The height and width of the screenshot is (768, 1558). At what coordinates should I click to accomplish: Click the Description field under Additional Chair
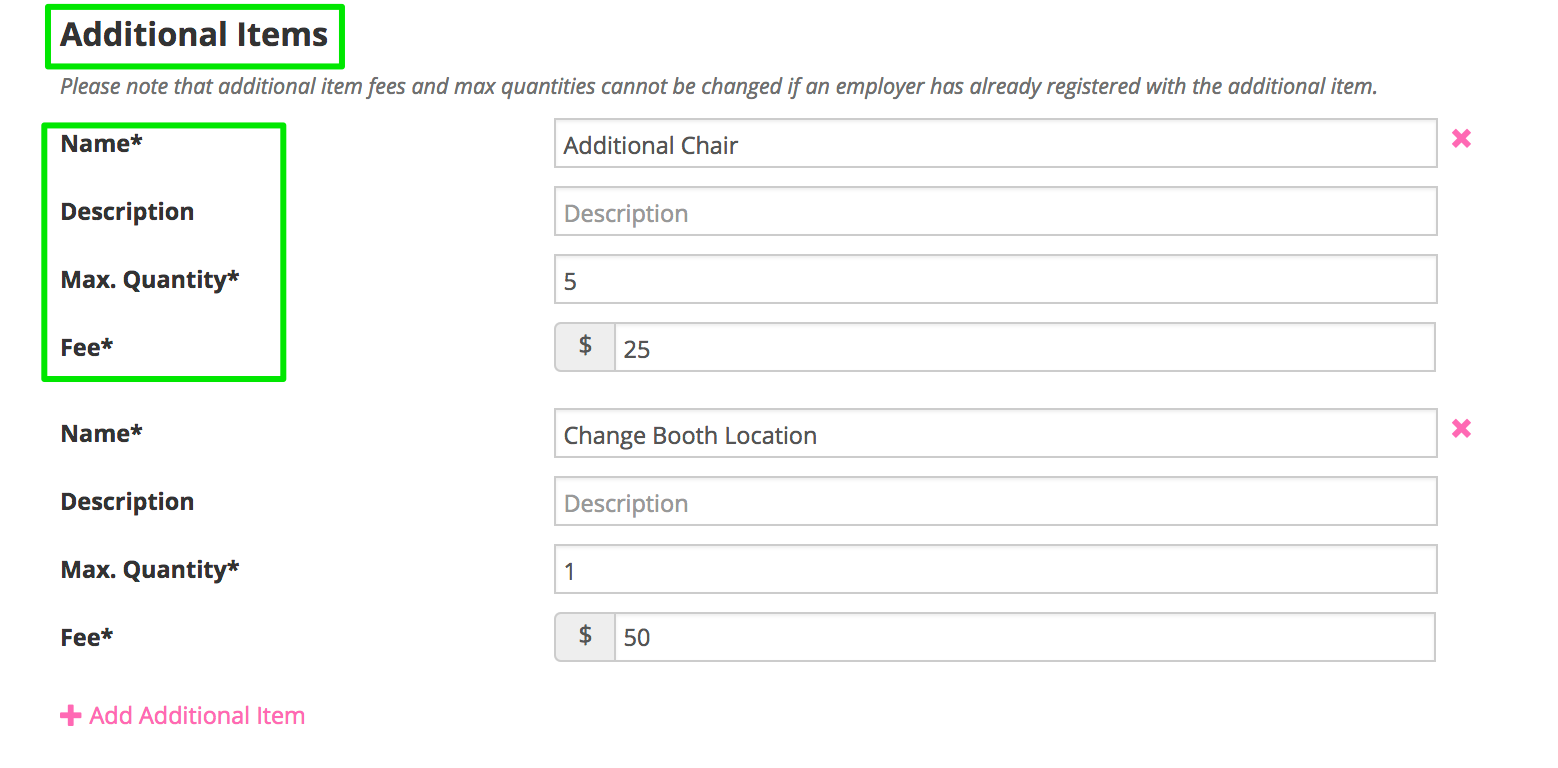(995, 213)
